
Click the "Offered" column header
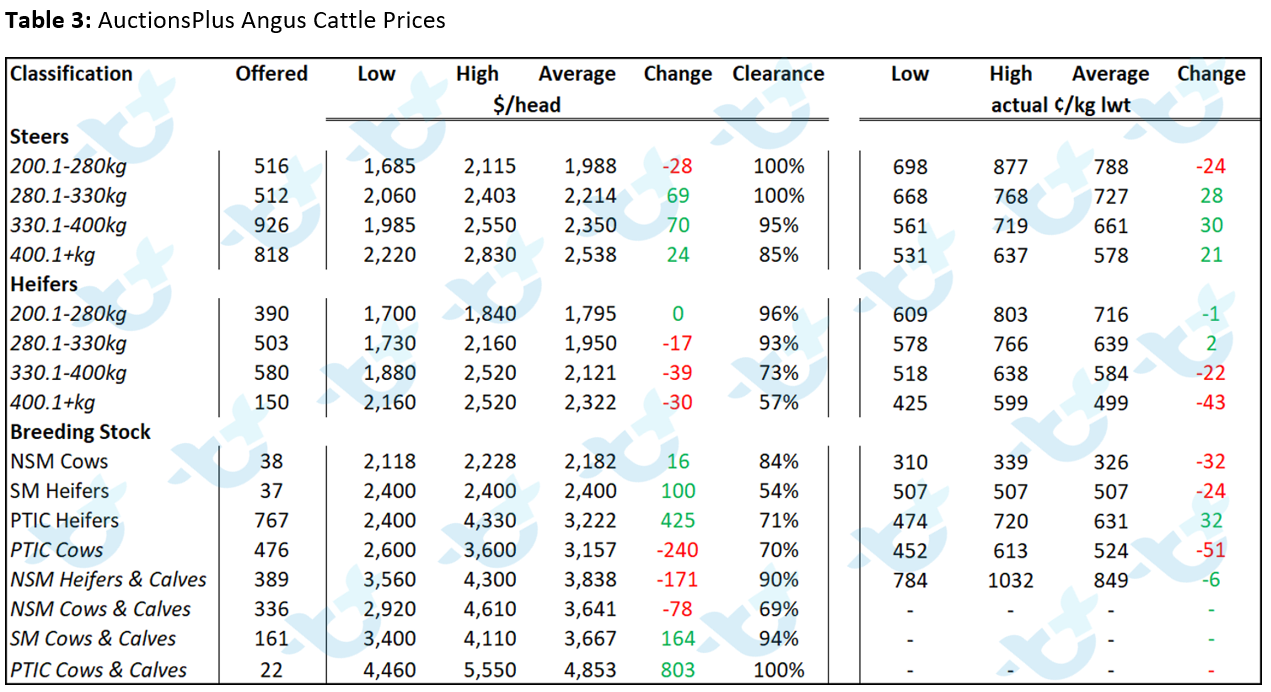[271, 74]
